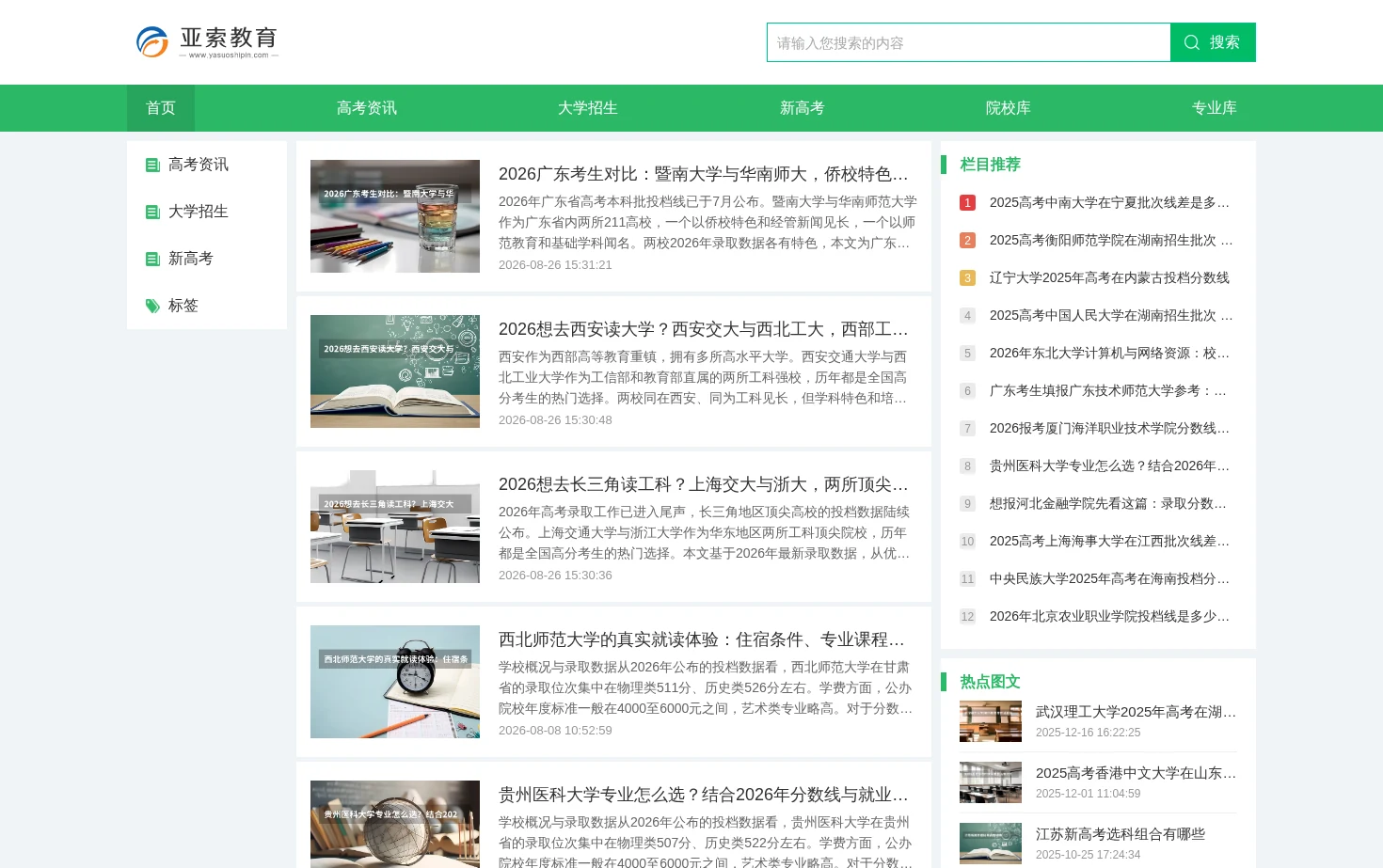
Task: Open article 西北师范大学的真实就读体验
Action: [x=702, y=639]
